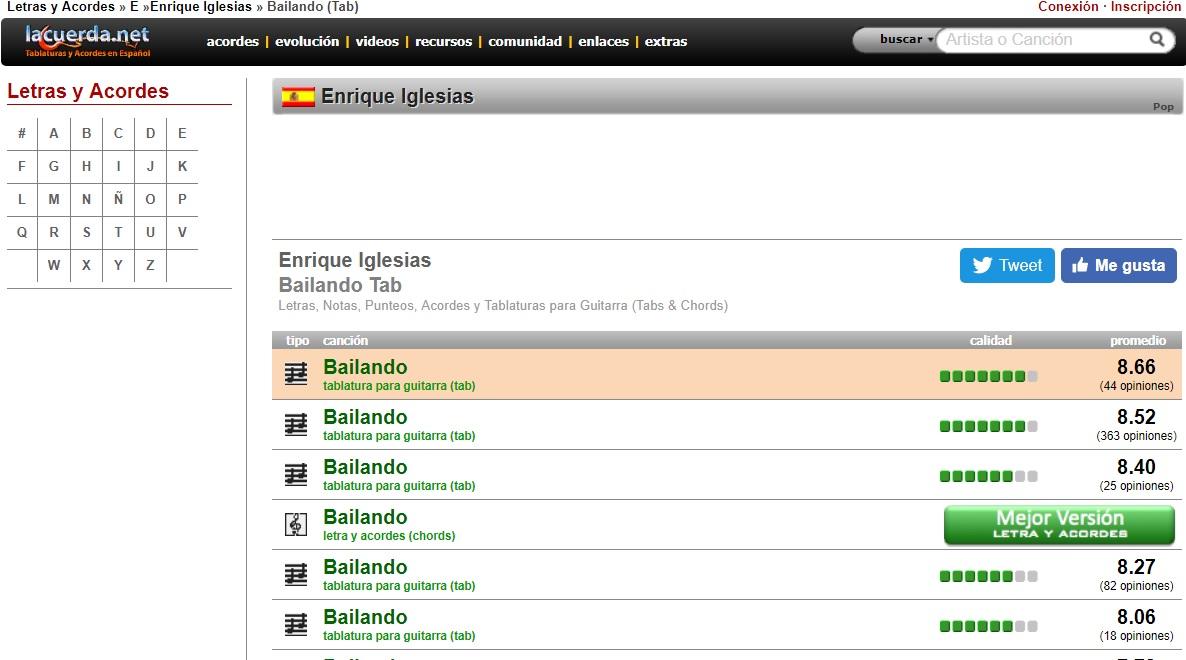
Task: Open the Inscripción link
Action: coord(1146,7)
